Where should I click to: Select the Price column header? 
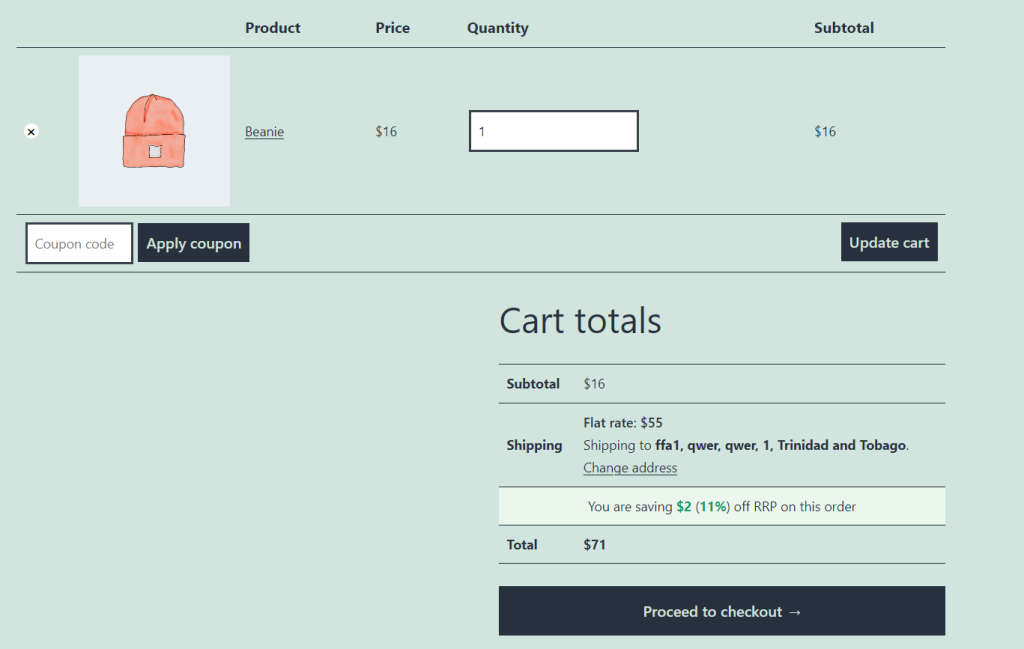tap(392, 28)
